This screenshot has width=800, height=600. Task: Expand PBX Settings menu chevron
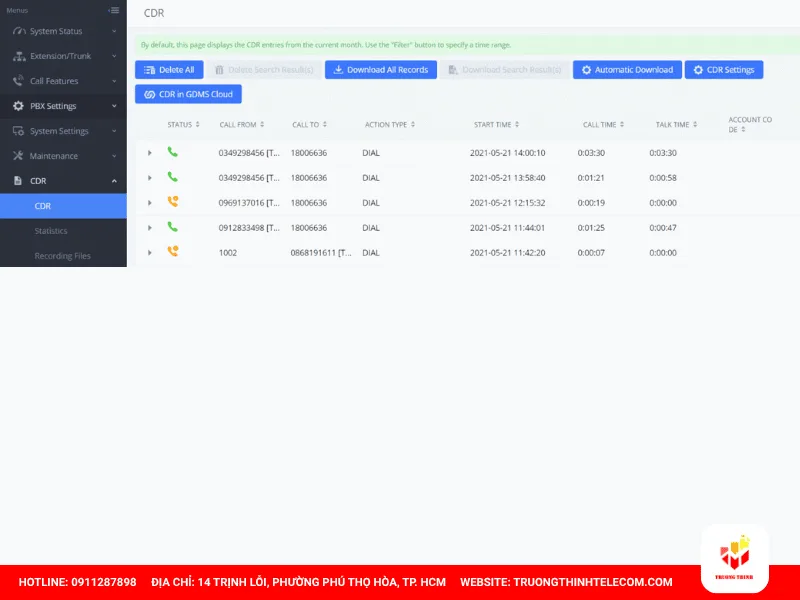tap(114, 106)
